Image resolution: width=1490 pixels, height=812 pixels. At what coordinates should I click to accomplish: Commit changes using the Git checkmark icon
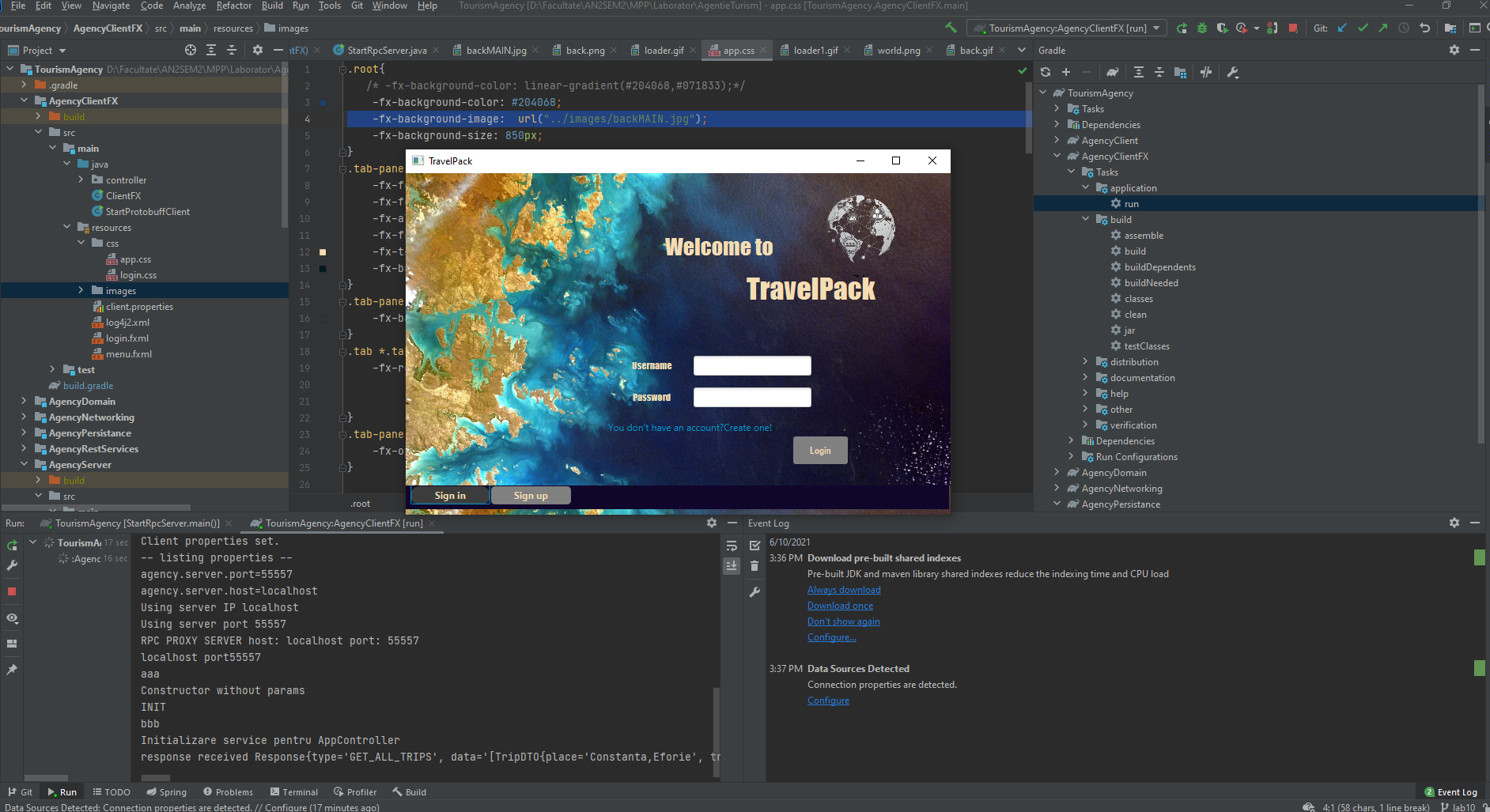1363,28
